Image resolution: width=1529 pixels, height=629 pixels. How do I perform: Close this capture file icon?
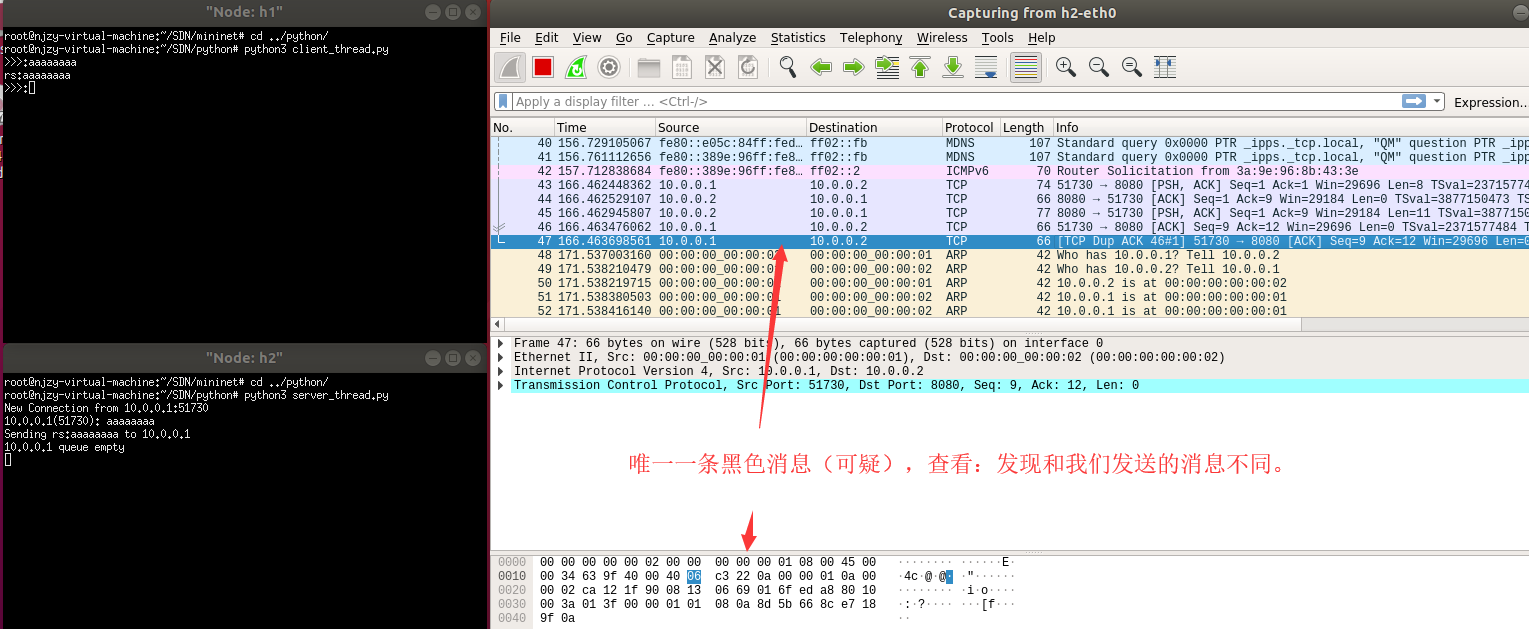(x=715, y=67)
